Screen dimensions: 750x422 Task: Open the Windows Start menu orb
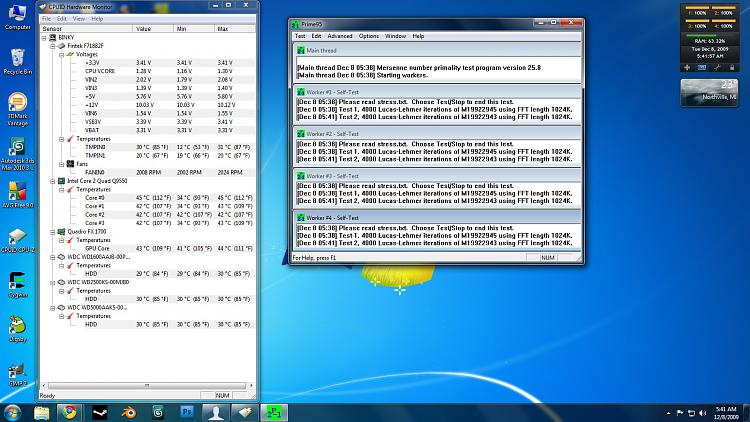tap(12, 412)
